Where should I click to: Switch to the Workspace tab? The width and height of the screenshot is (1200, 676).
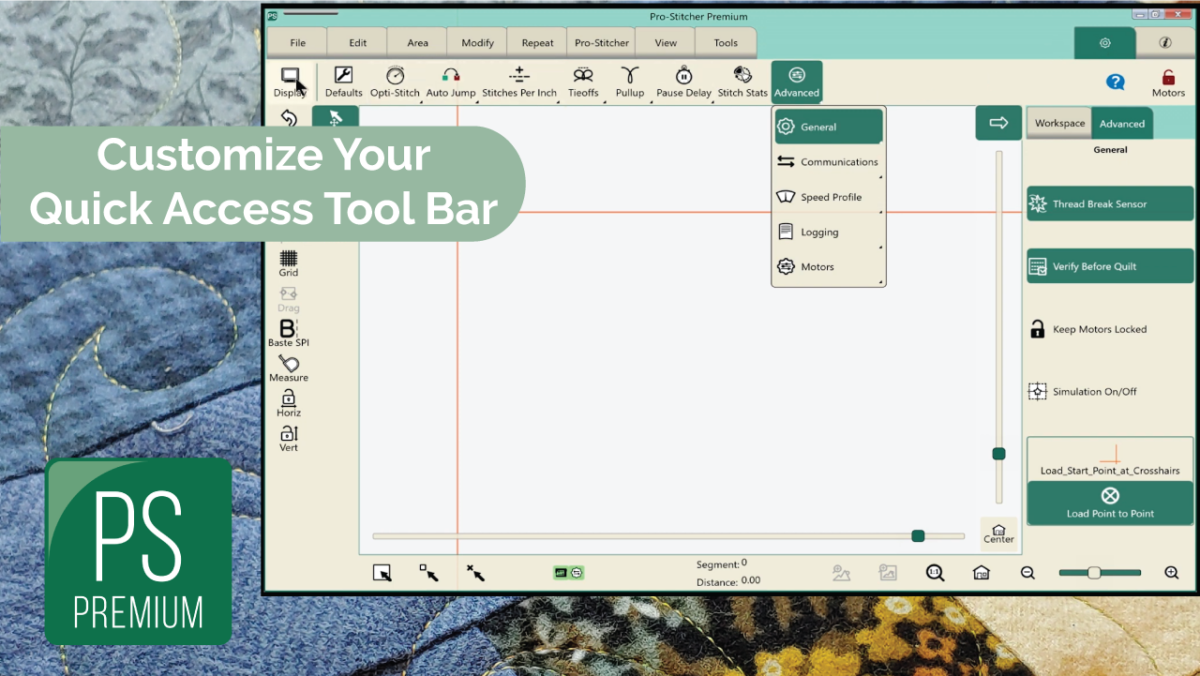[1059, 124]
